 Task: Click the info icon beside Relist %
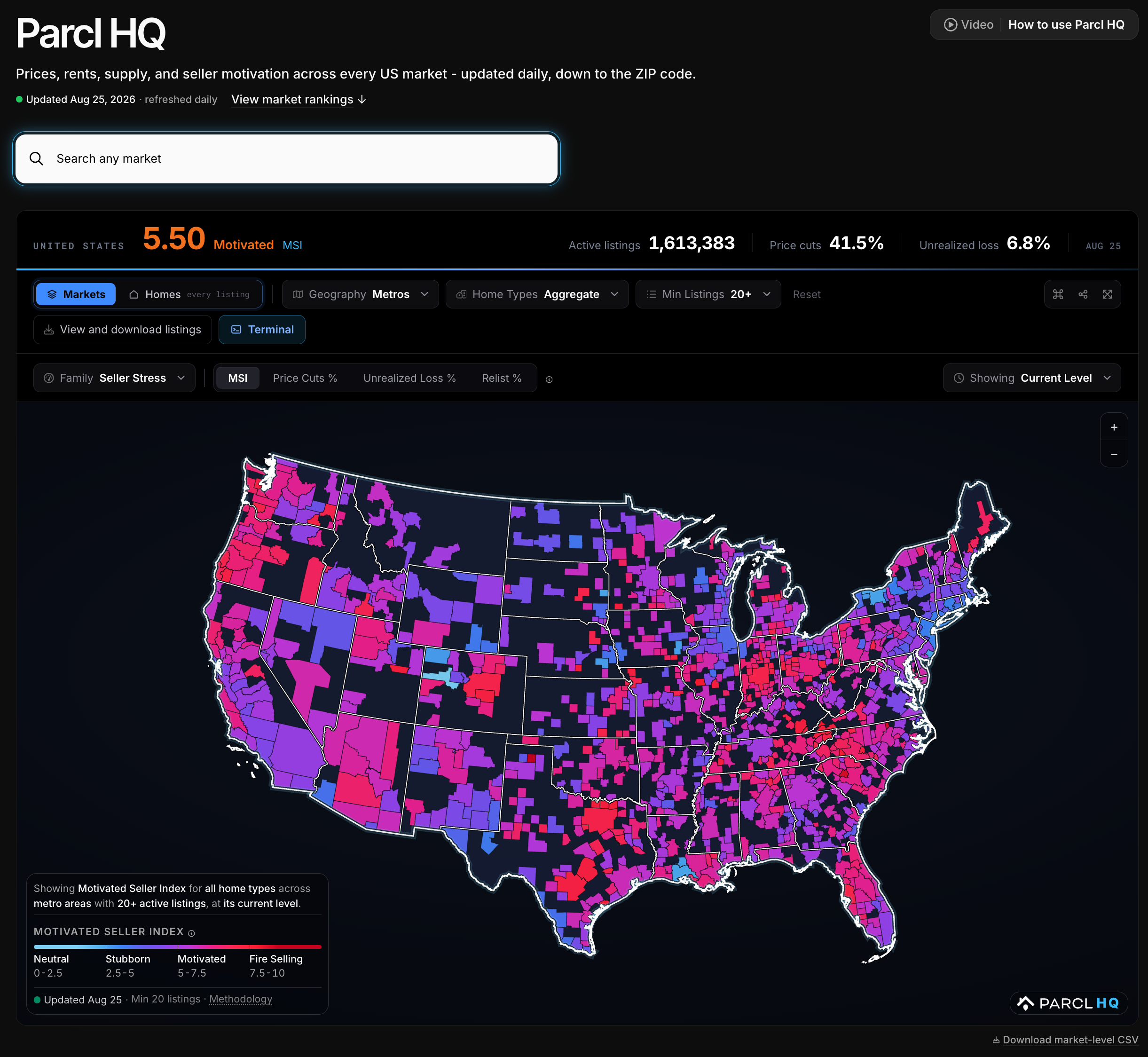point(549,379)
